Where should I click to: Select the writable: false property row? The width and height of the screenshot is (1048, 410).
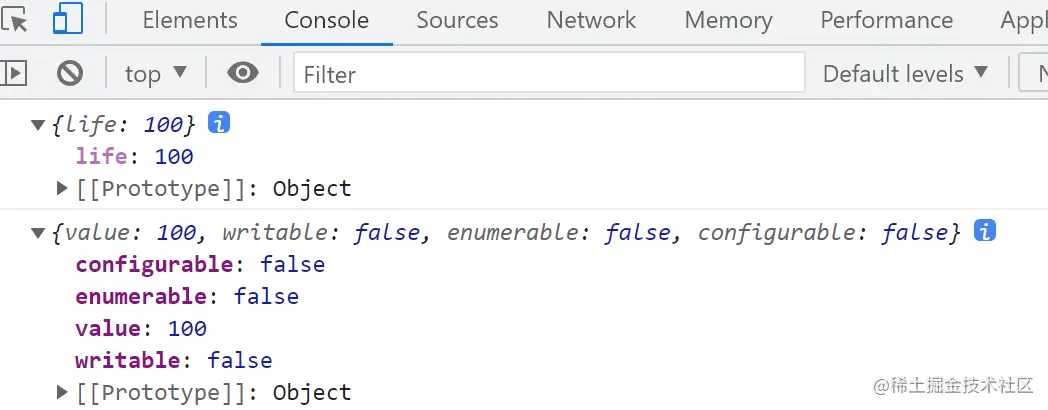[173, 360]
